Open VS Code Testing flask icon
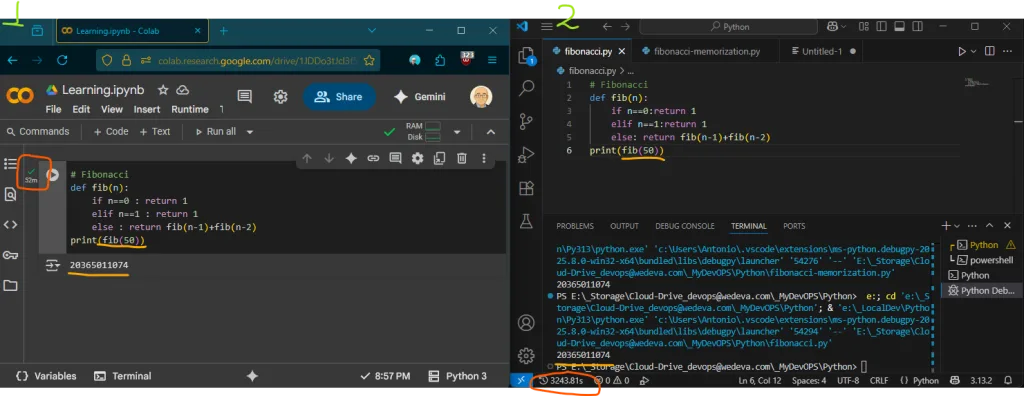Viewport: 1024px width, 396px height. [526, 222]
